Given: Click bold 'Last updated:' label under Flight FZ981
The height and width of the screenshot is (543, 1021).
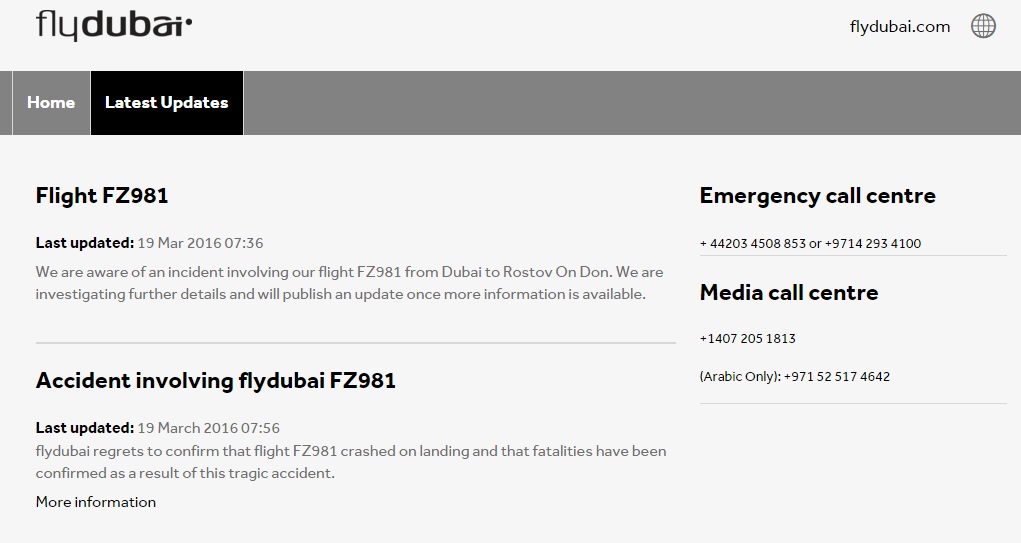Looking at the screenshot, I should coord(84,243).
